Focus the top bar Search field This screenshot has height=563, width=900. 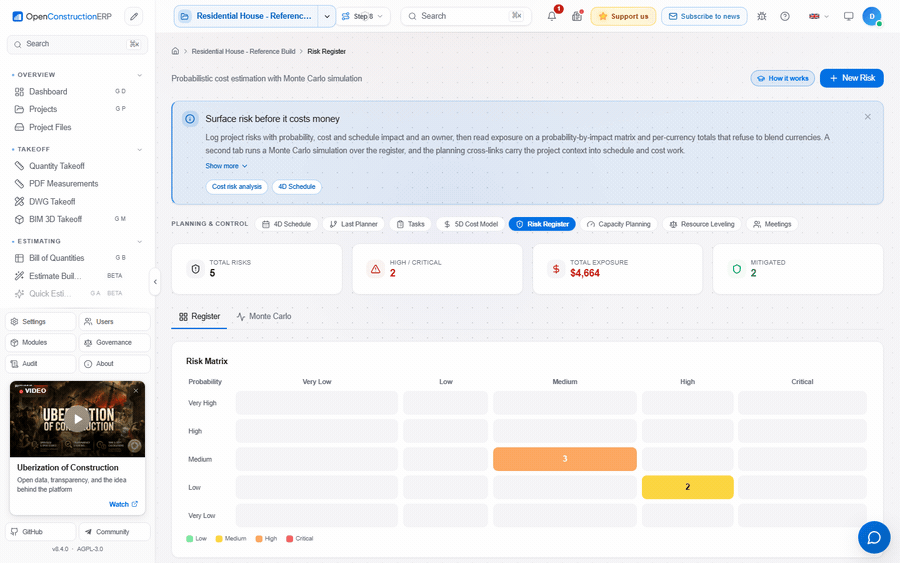[464, 16]
